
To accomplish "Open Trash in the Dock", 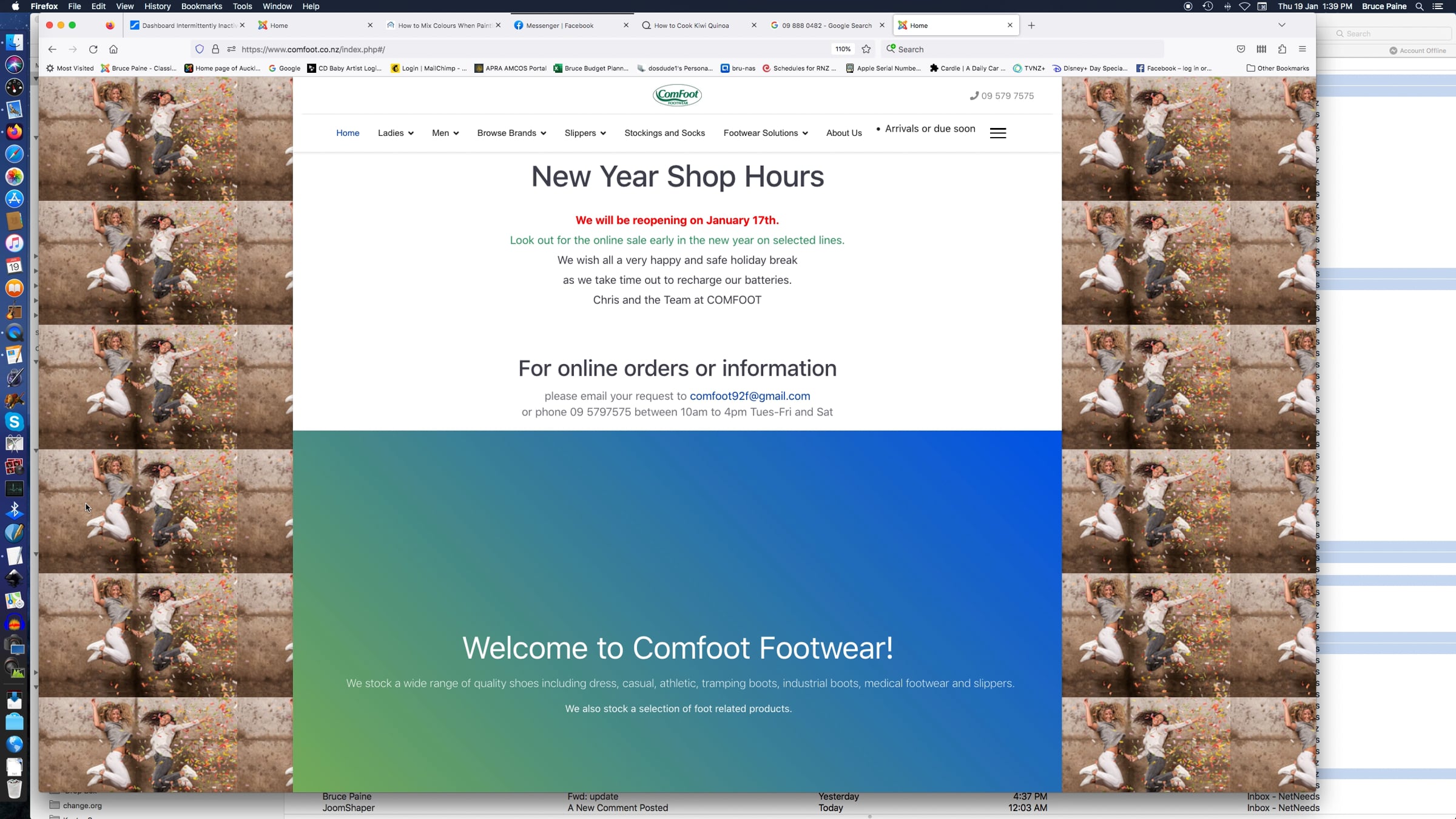I will pos(15,789).
